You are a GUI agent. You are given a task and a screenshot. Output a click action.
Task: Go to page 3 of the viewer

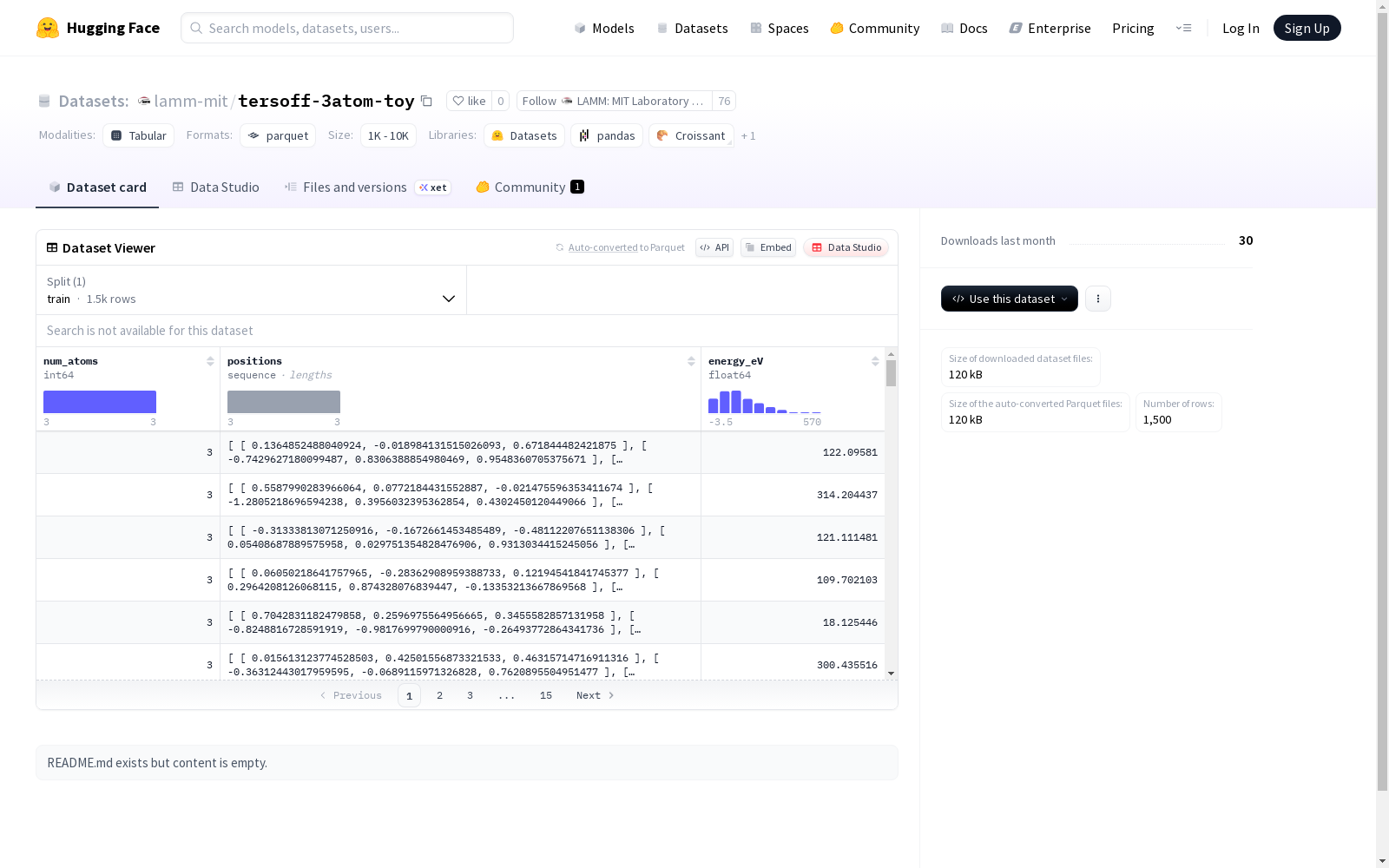[470, 695]
